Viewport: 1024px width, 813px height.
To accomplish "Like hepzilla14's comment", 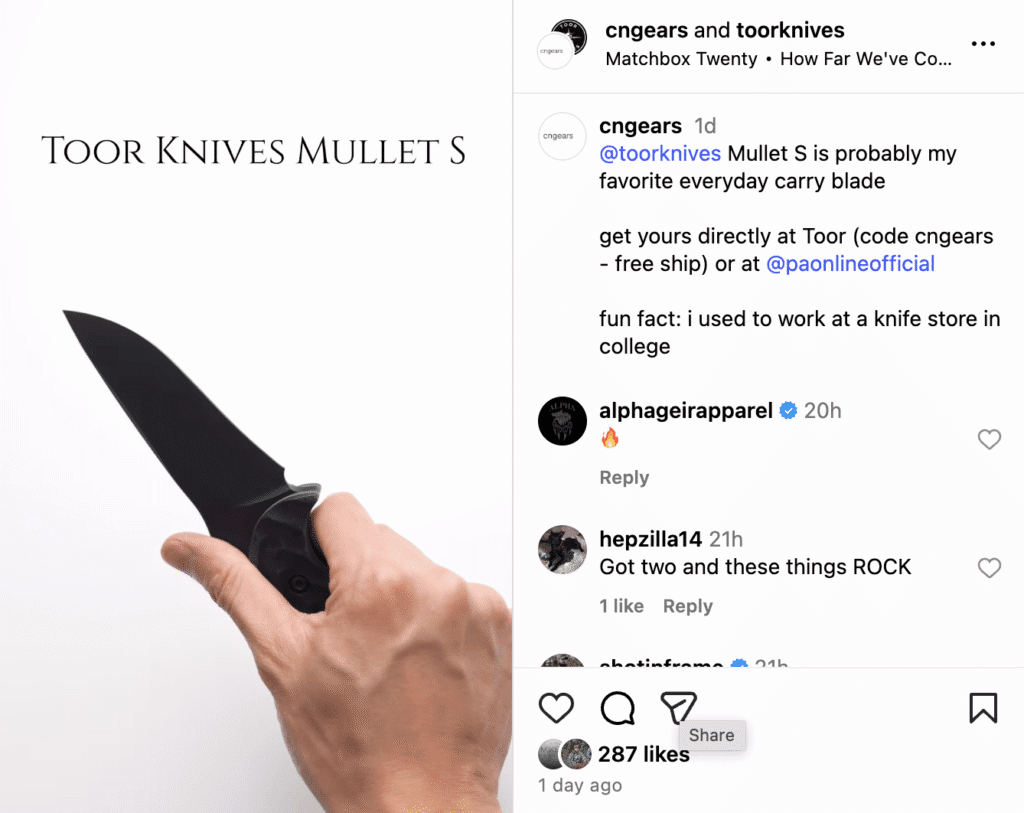I will point(989,567).
